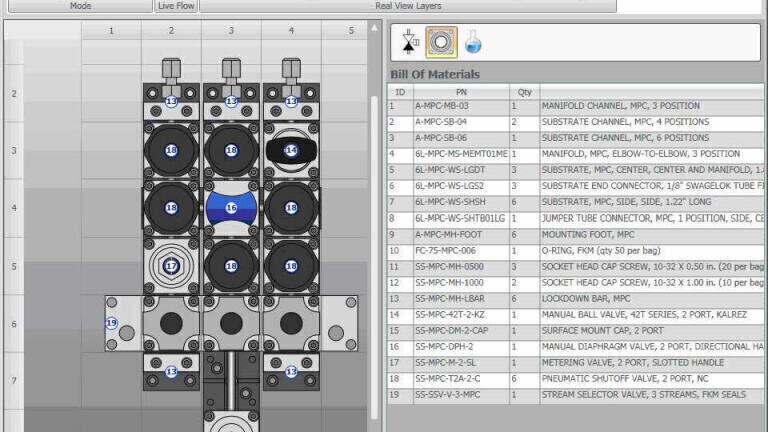Click lockdown bar 13 in row 7 column 4

(x=291, y=372)
